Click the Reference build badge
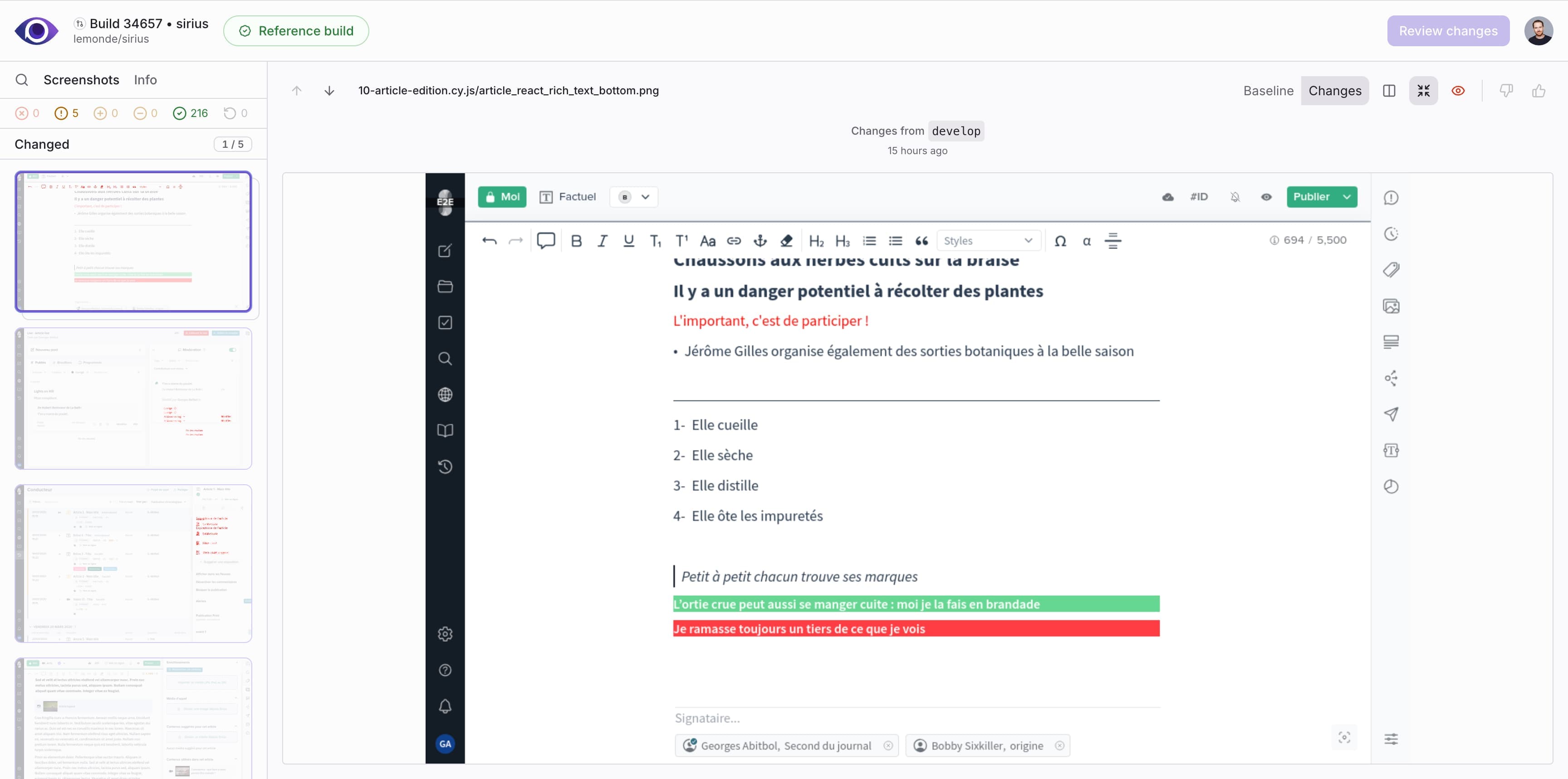This screenshot has width=1568, height=779. (x=296, y=31)
